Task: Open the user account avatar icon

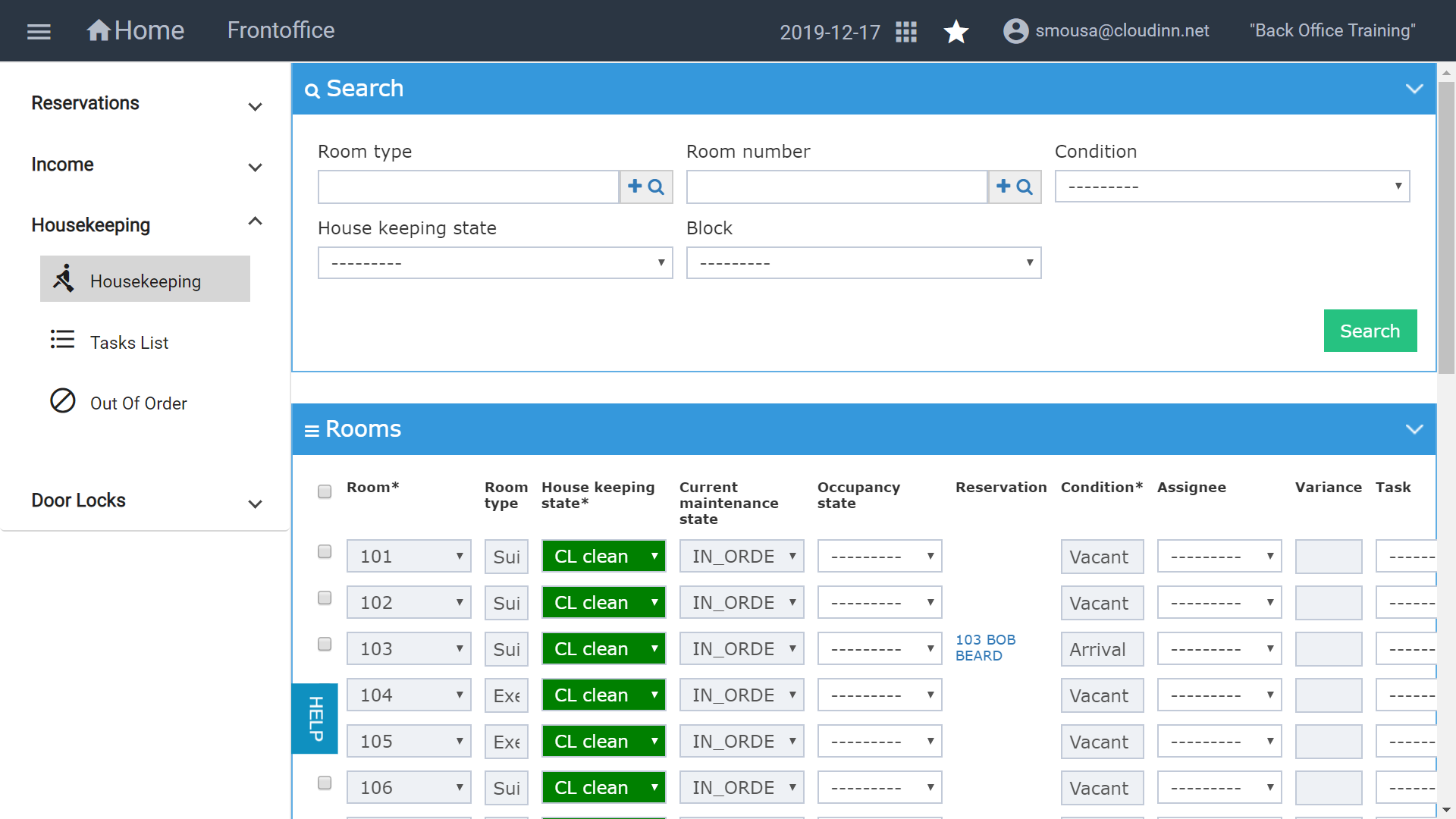Action: (1016, 31)
